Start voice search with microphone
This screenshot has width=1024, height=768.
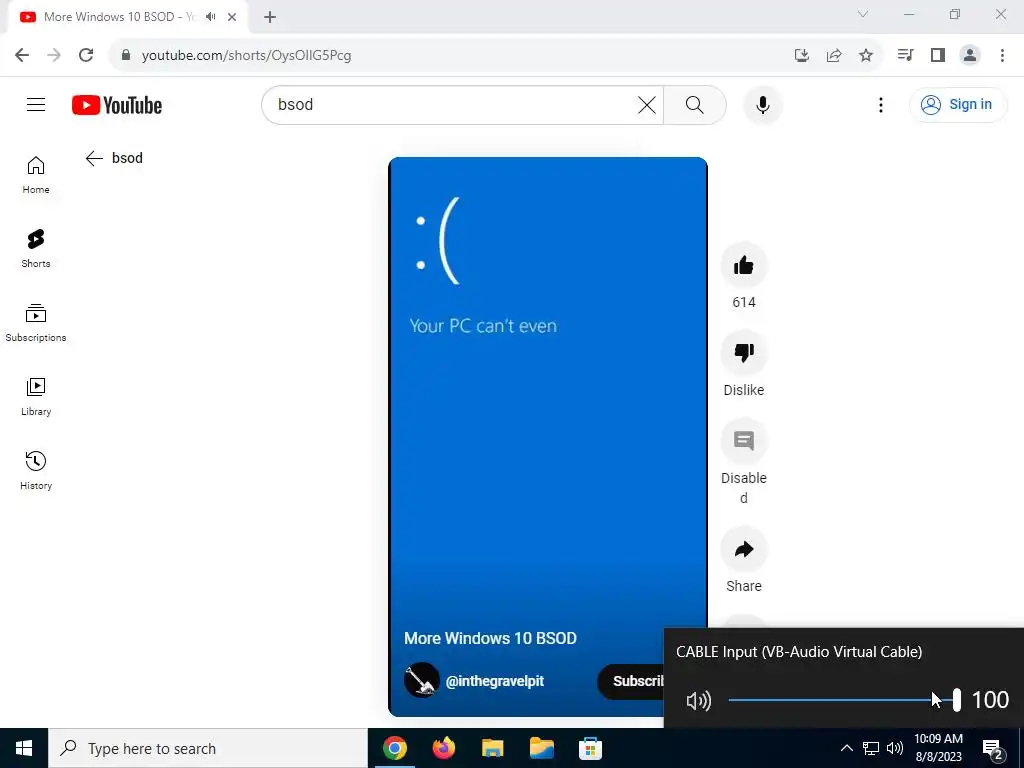(x=762, y=104)
